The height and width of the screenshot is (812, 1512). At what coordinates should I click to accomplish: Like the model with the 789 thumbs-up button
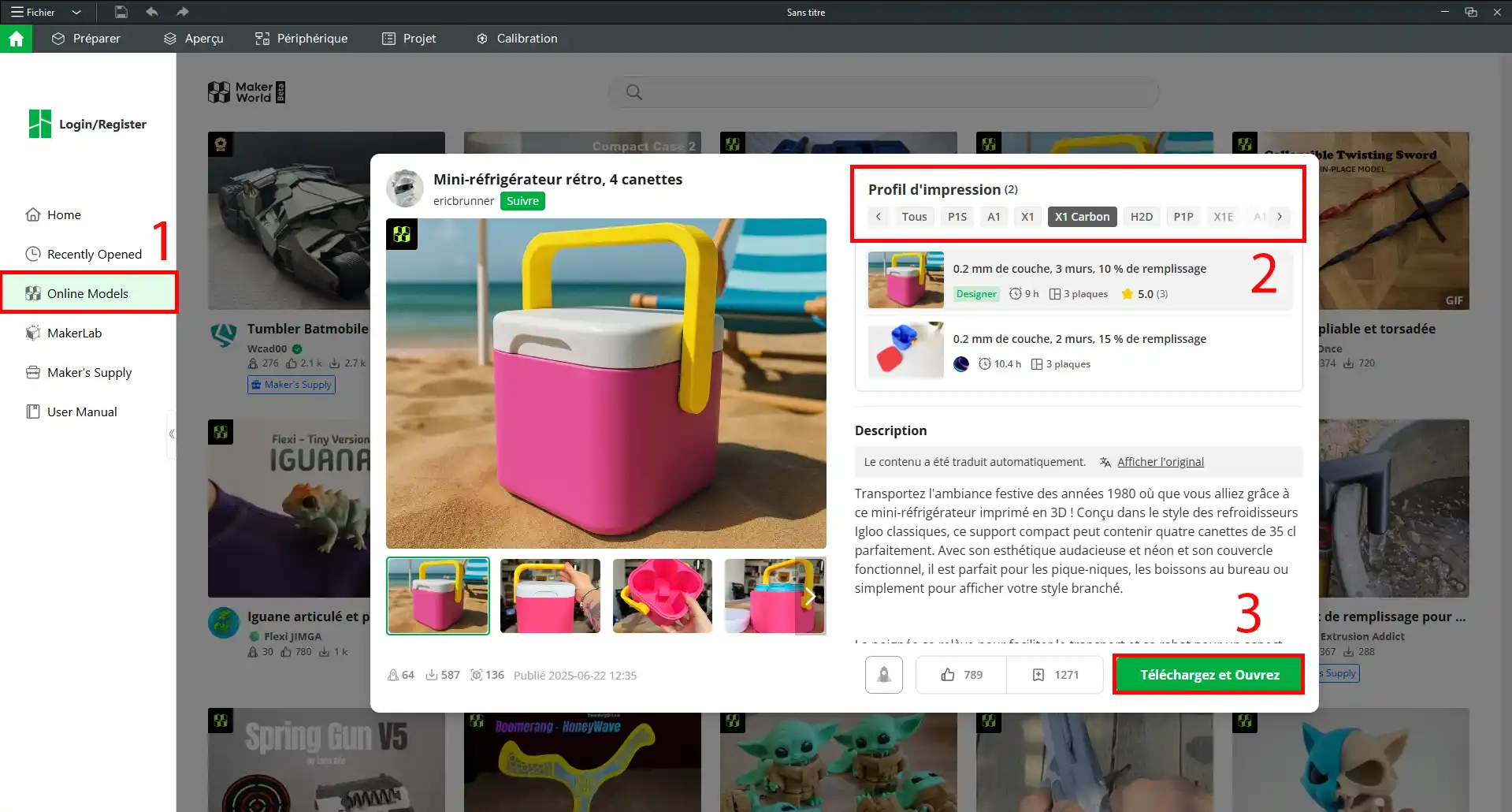[961, 675]
